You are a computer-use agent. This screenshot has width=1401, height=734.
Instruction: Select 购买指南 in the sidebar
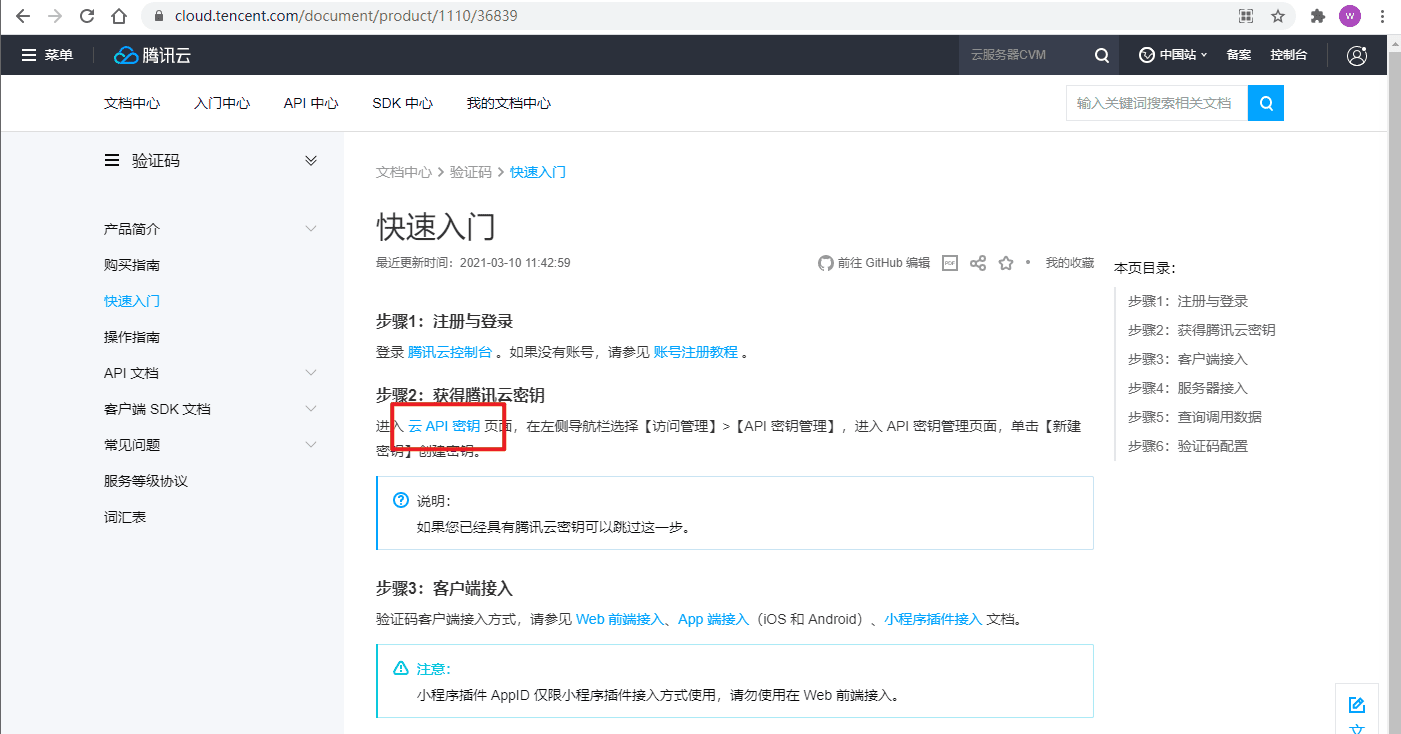pyautogui.click(x=132, y=265)
